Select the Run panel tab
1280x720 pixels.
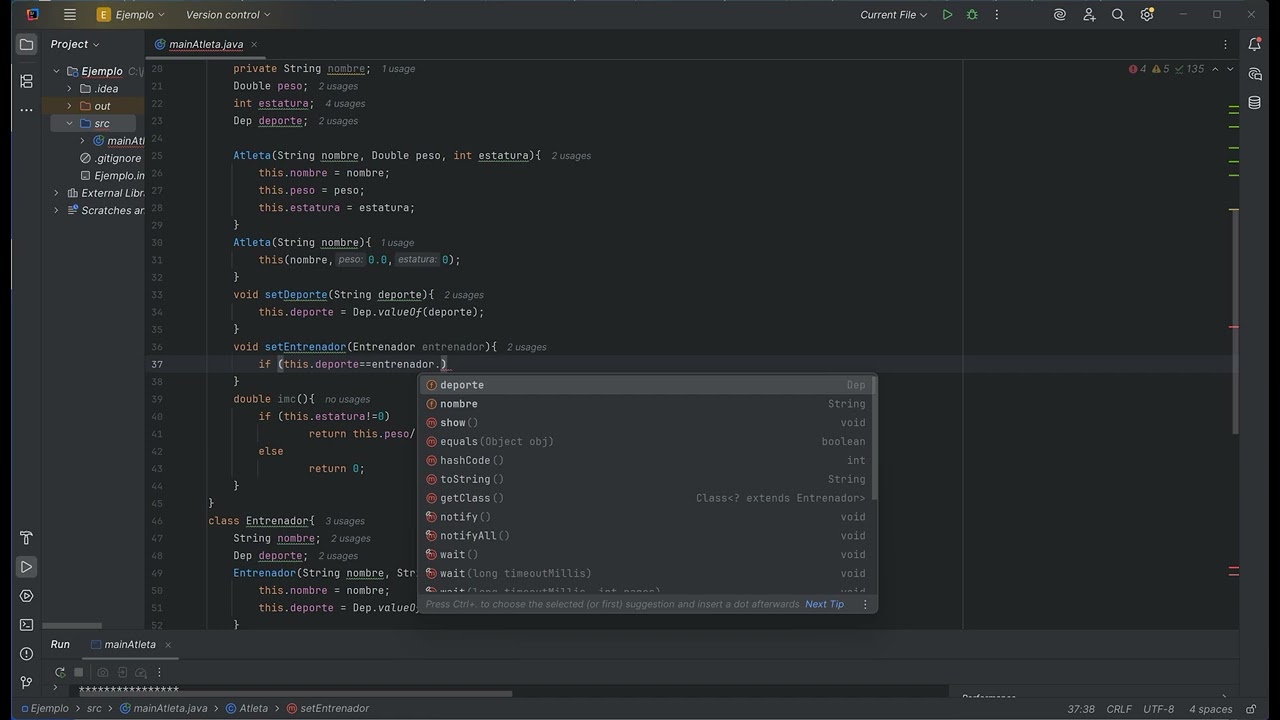tap(60, 645)
